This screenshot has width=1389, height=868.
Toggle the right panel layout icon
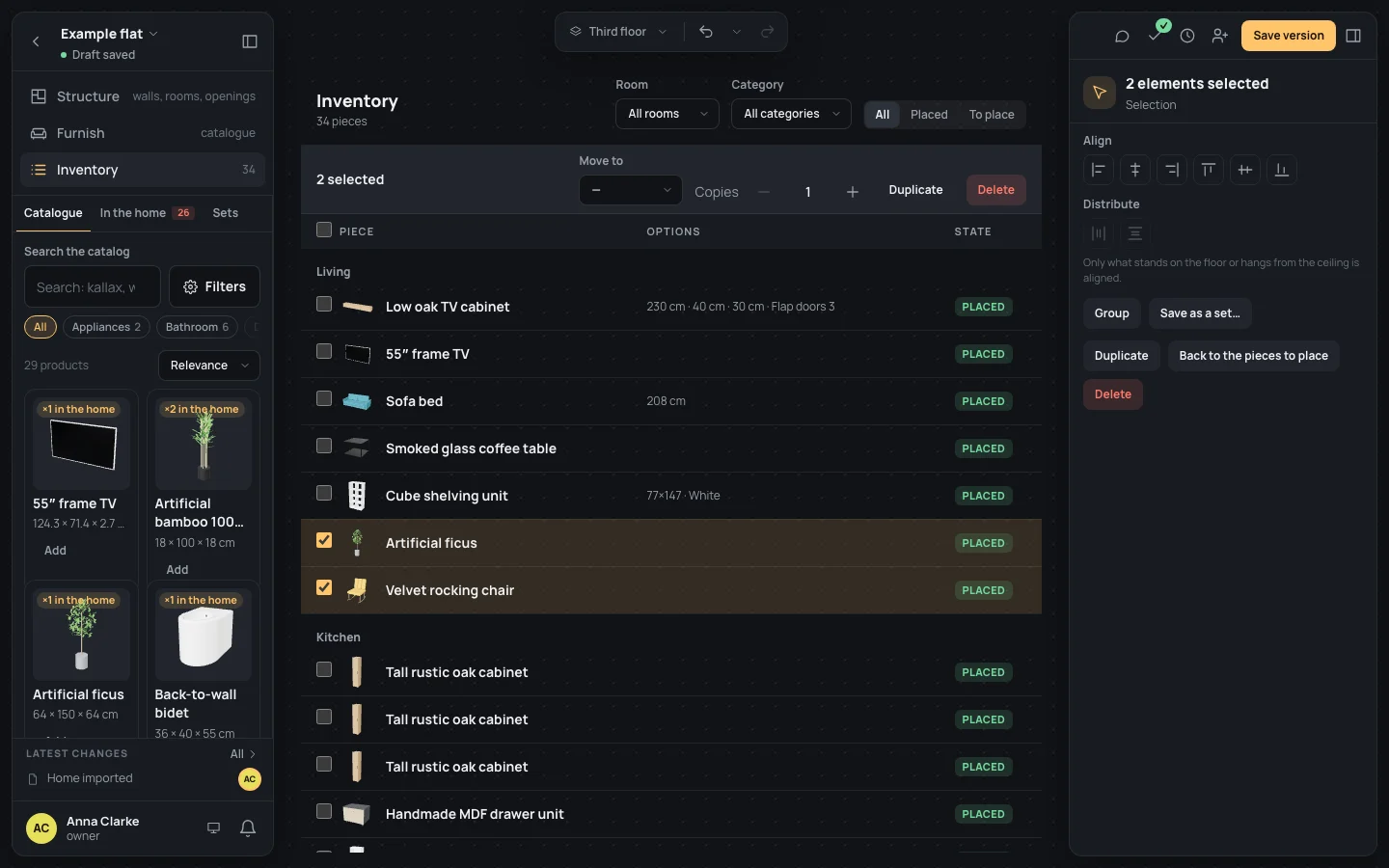pos(1353,36)
